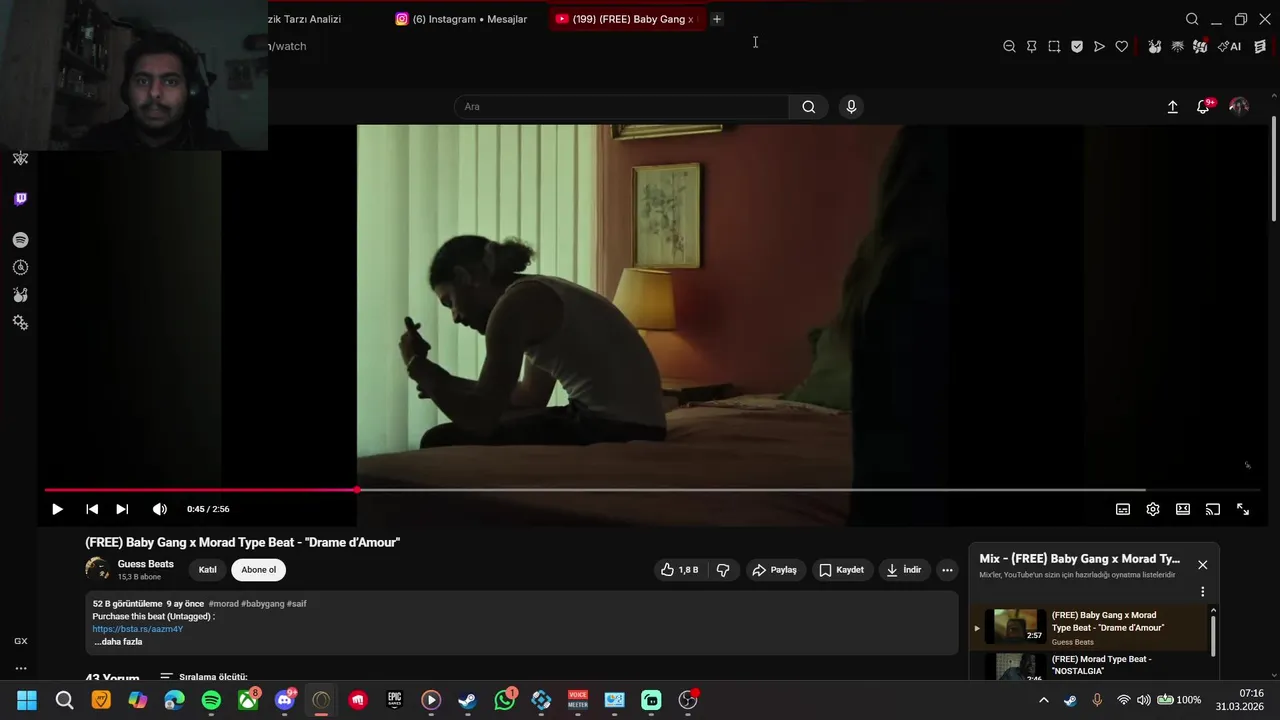Close the mix playlist panel
The width and height of the screenshot is (1280, 720).
[x=1203, y=565]
